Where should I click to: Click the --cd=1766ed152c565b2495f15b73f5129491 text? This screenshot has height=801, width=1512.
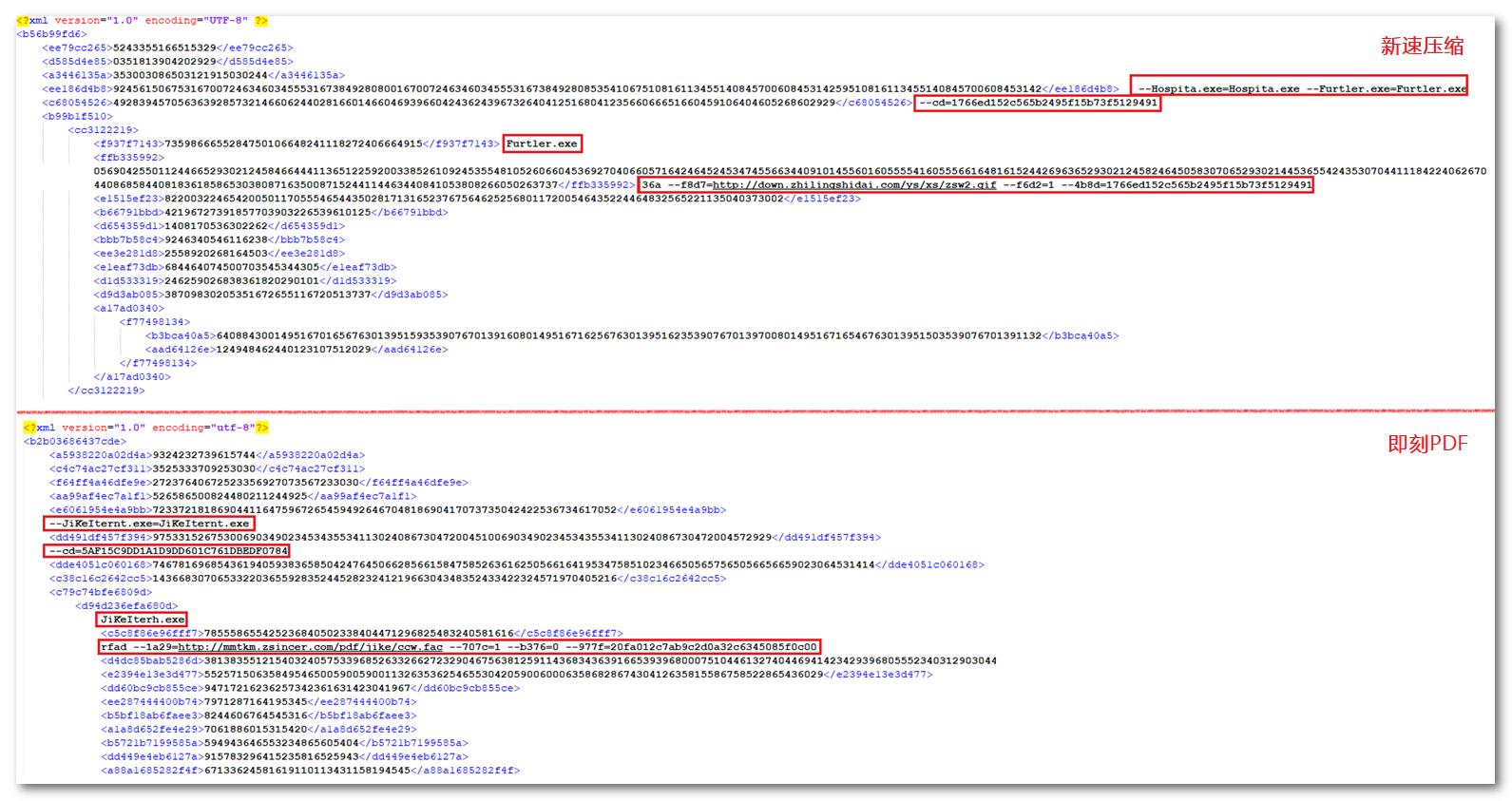pyautogui.click(x=1038, y=103)
